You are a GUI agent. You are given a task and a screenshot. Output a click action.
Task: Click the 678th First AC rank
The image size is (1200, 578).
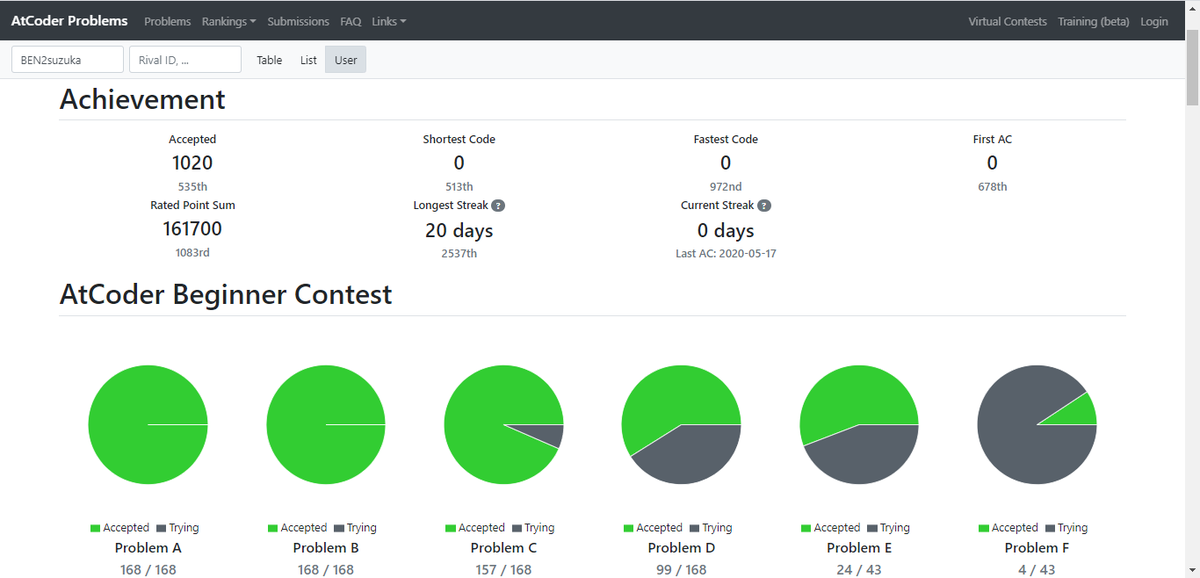992,187
